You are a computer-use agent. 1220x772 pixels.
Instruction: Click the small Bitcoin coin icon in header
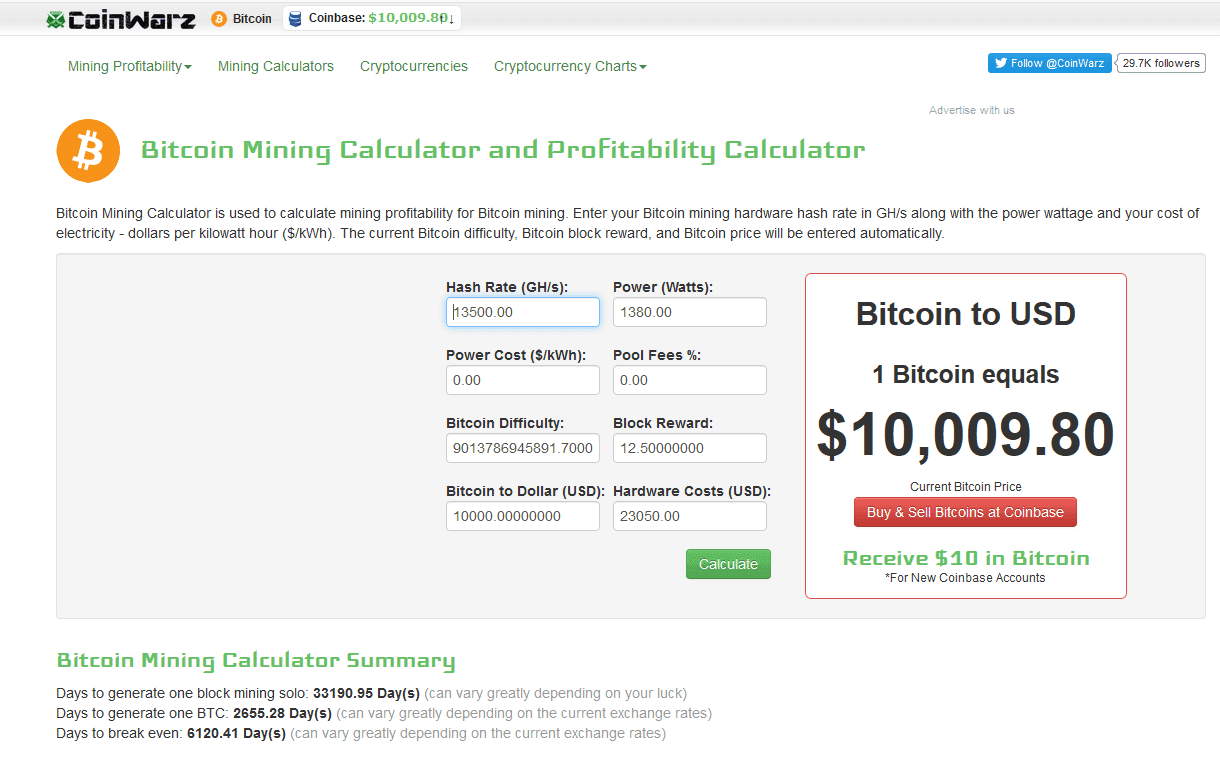tap(219, 19)
